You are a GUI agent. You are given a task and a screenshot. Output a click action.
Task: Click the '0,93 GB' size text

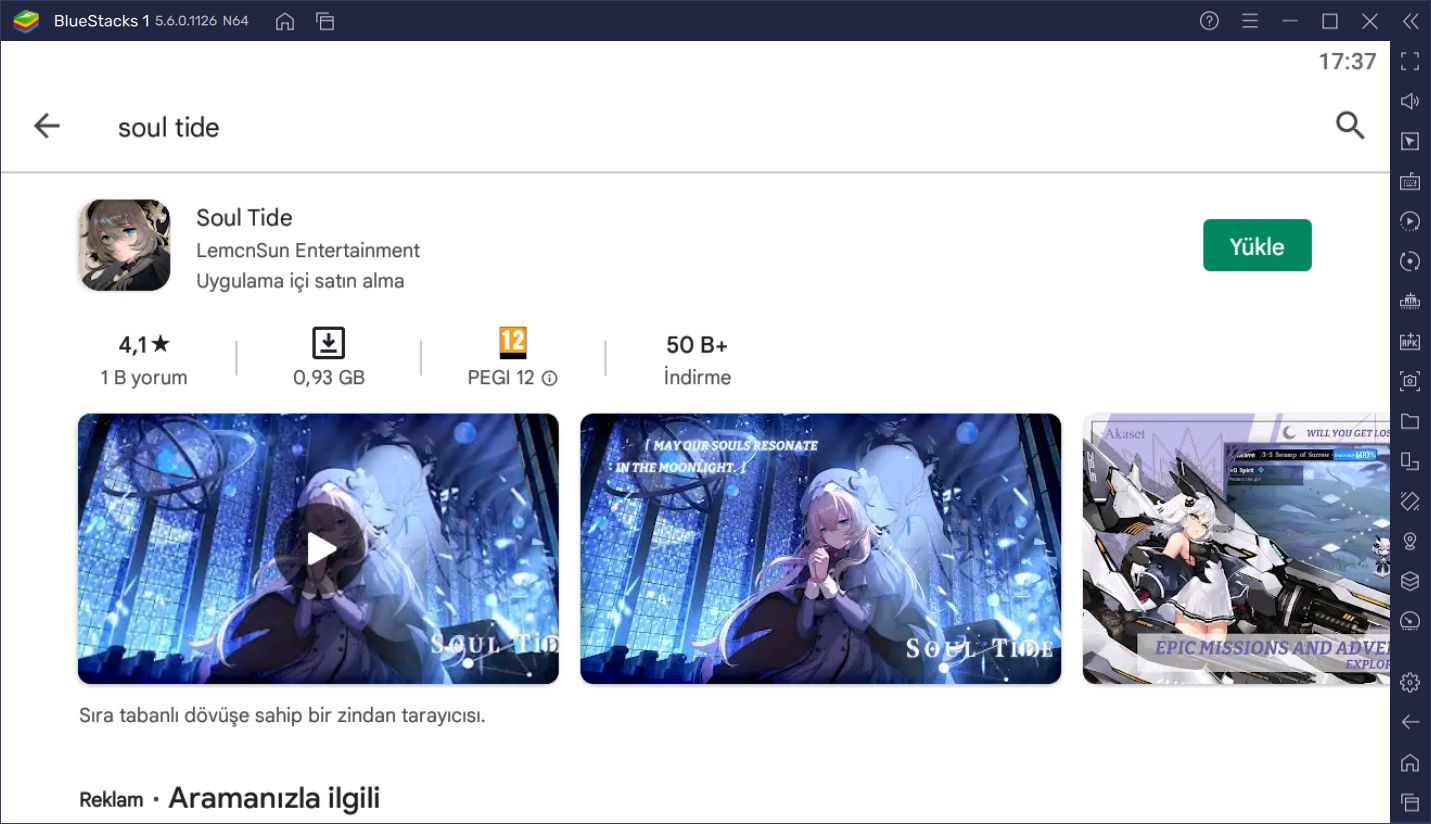(329, 378)
